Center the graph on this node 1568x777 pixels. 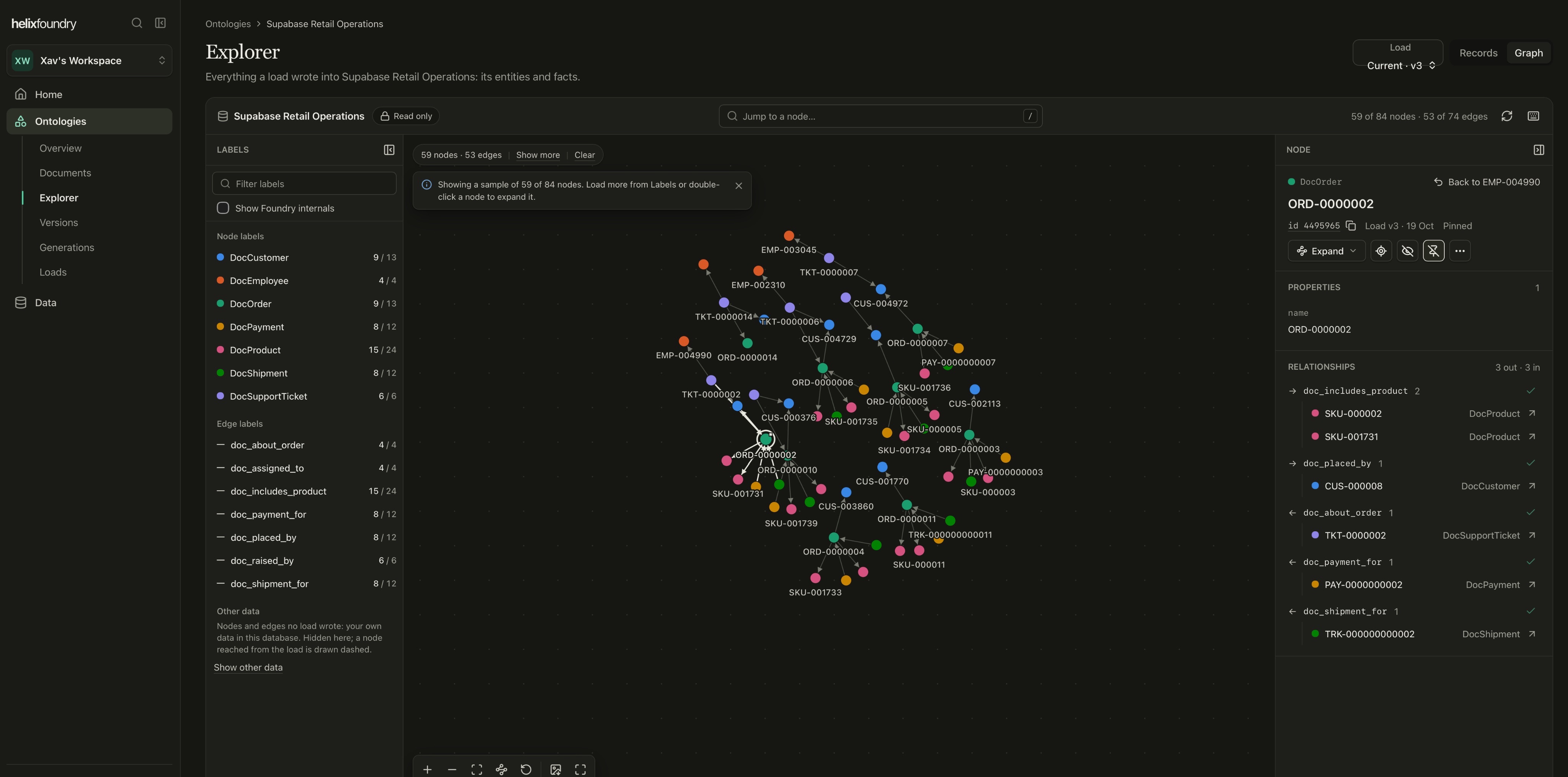(x=1381, y=251)
